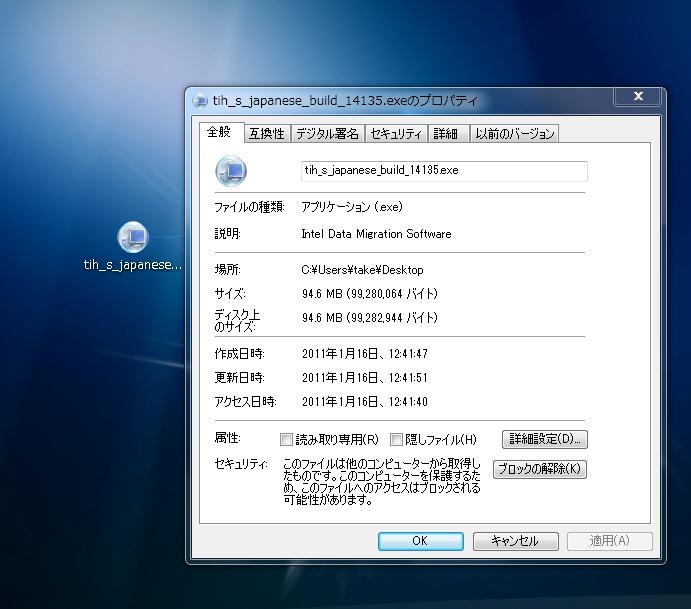Confirm with the OK button
691x609 pixels.
click(x=421, y=541)
